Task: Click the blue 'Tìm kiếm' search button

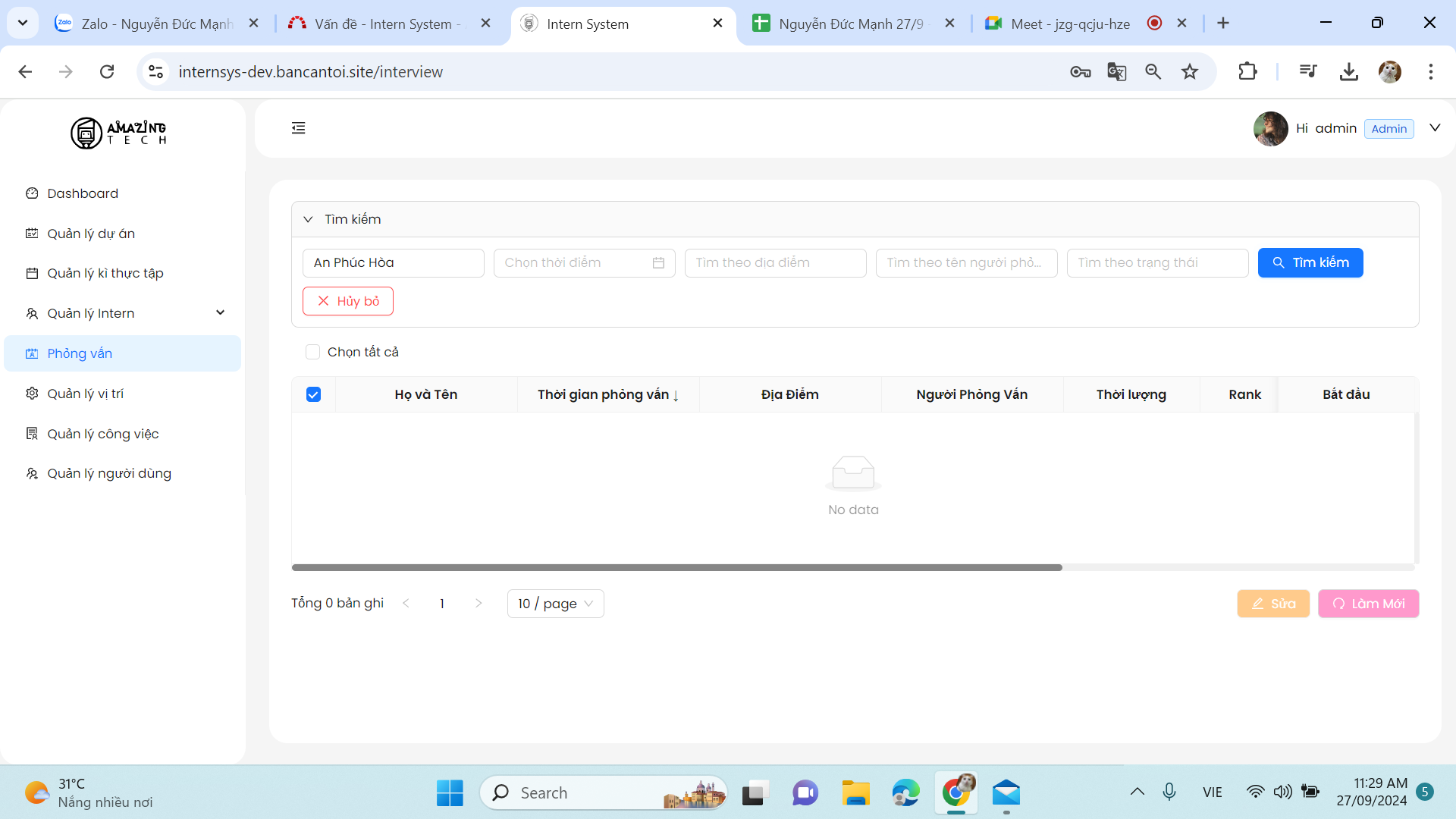Action: coord(1310,262)
